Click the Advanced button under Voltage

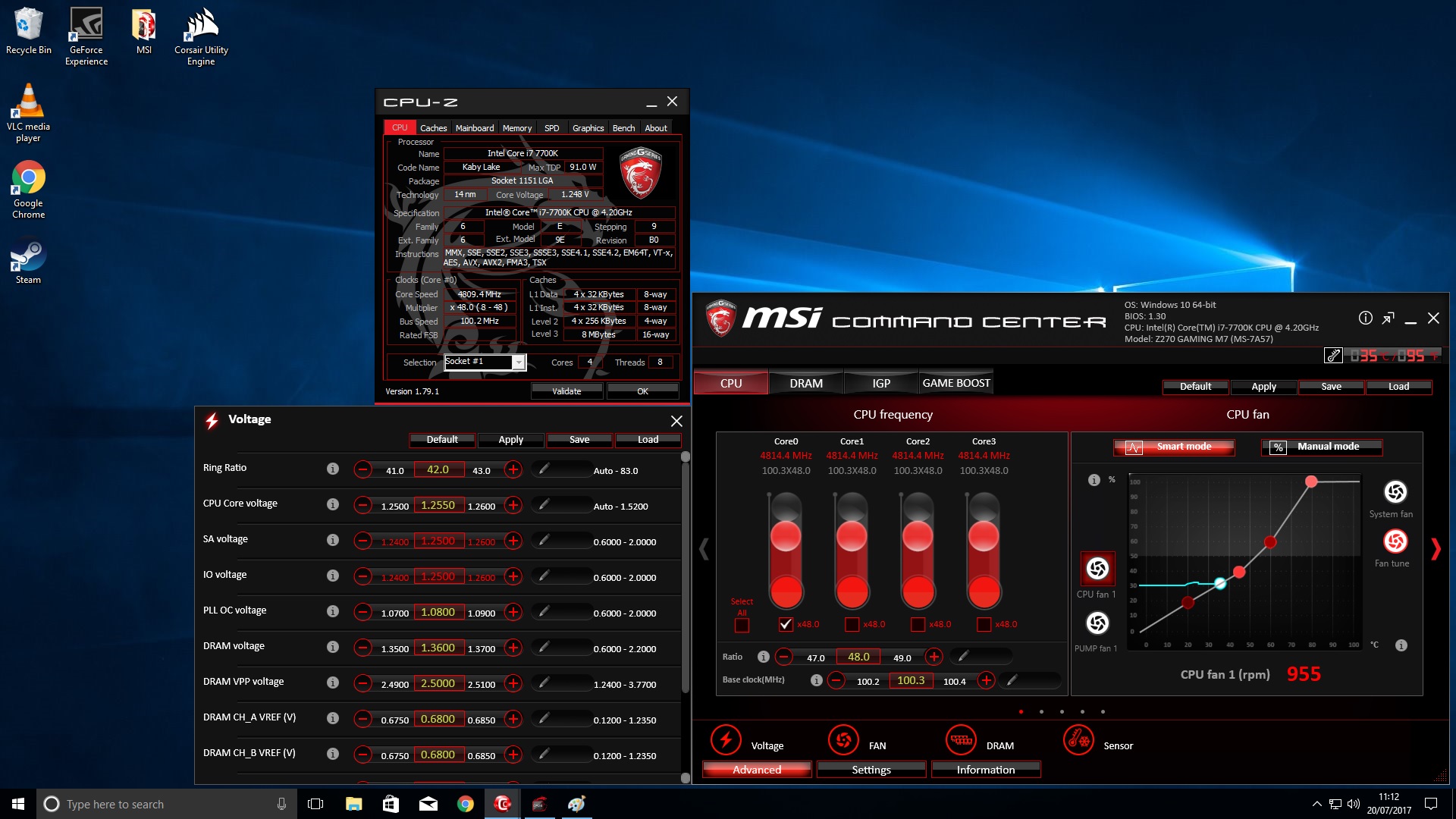coord(757,770)
